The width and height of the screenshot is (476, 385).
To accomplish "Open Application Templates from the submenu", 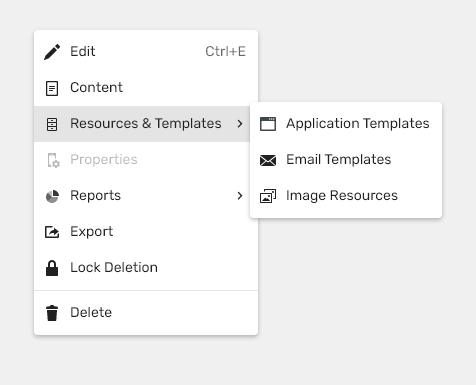I will tap(346, 124).
